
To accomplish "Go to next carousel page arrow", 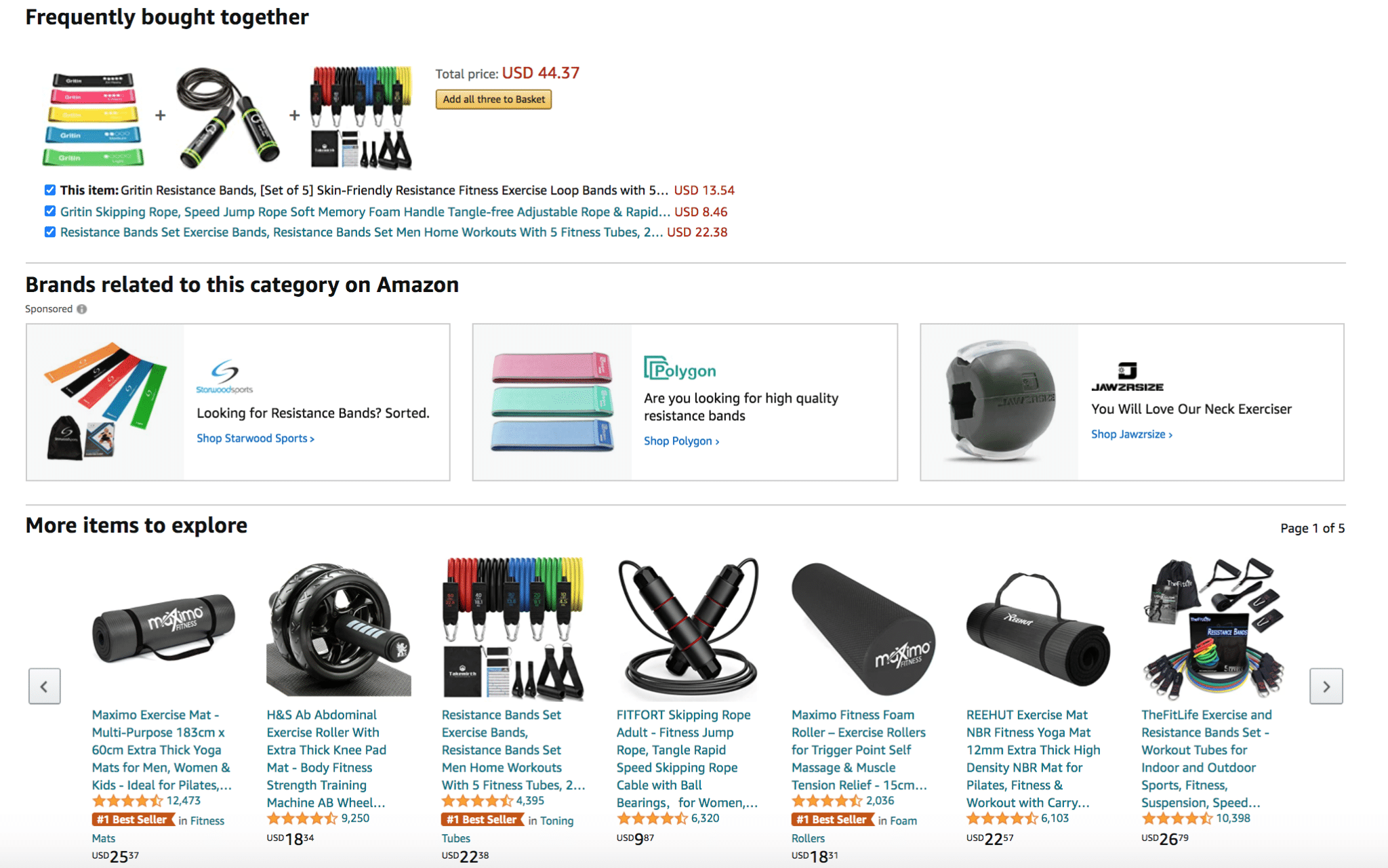I will pyautogui.click(x=1326, y=686).
